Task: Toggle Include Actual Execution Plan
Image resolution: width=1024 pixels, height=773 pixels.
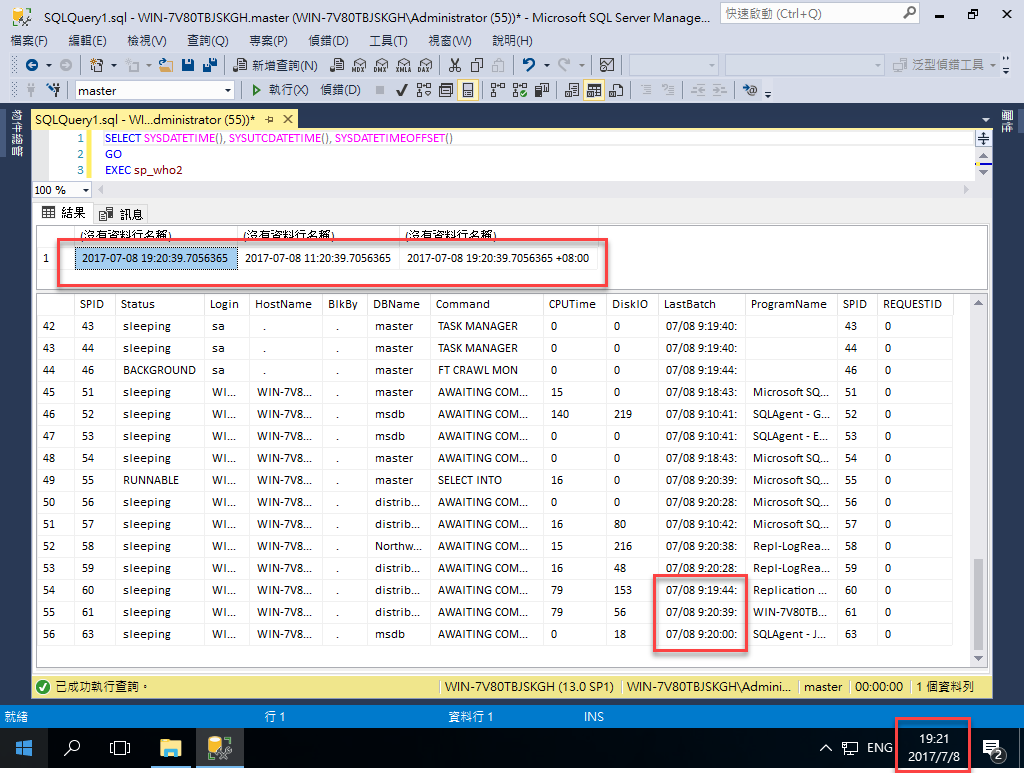Action: click(498, 89)
